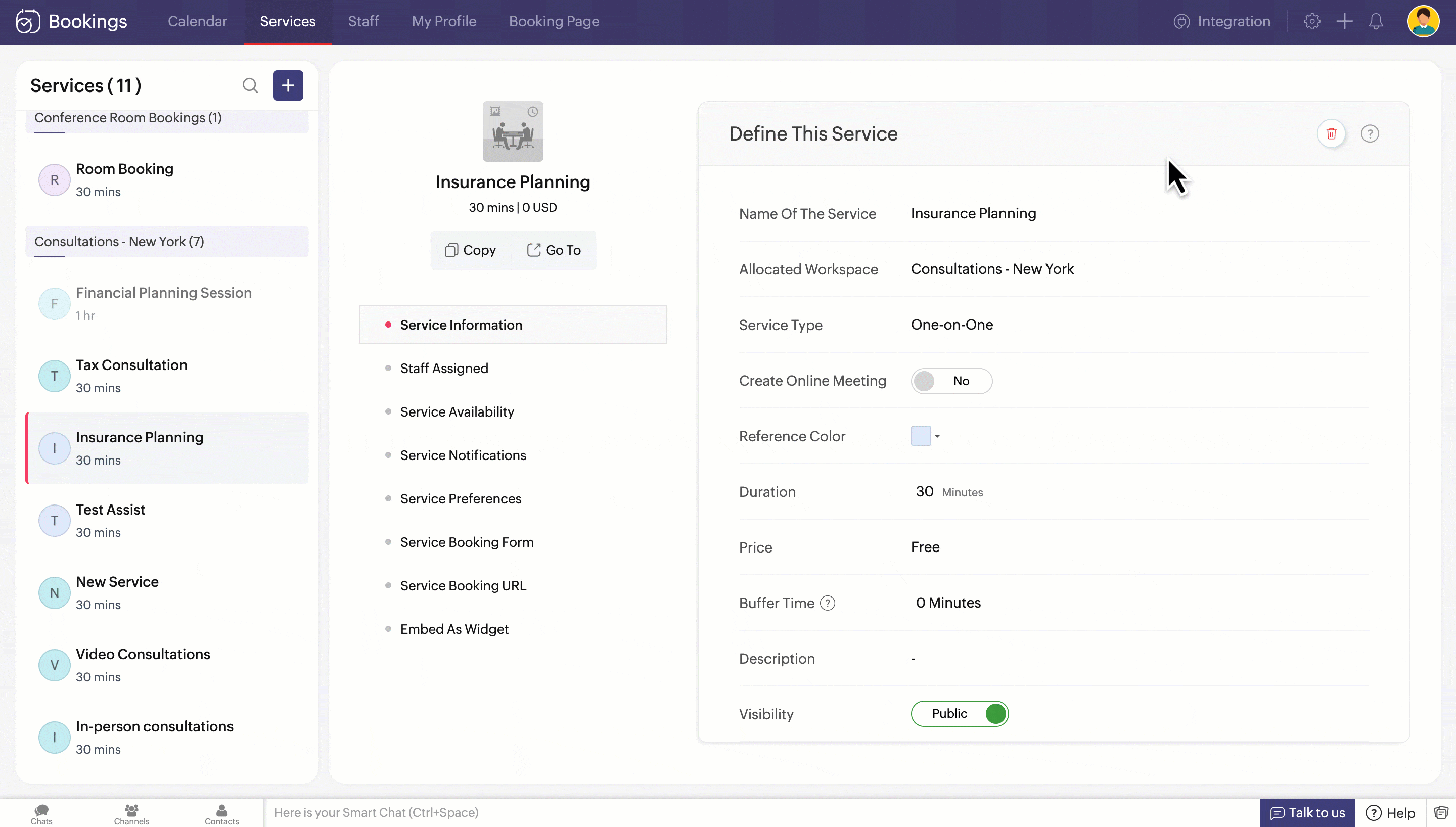Switch to the Calendar tab
Viewport: 1456px width, 827px height.
(x=197, y=22)
